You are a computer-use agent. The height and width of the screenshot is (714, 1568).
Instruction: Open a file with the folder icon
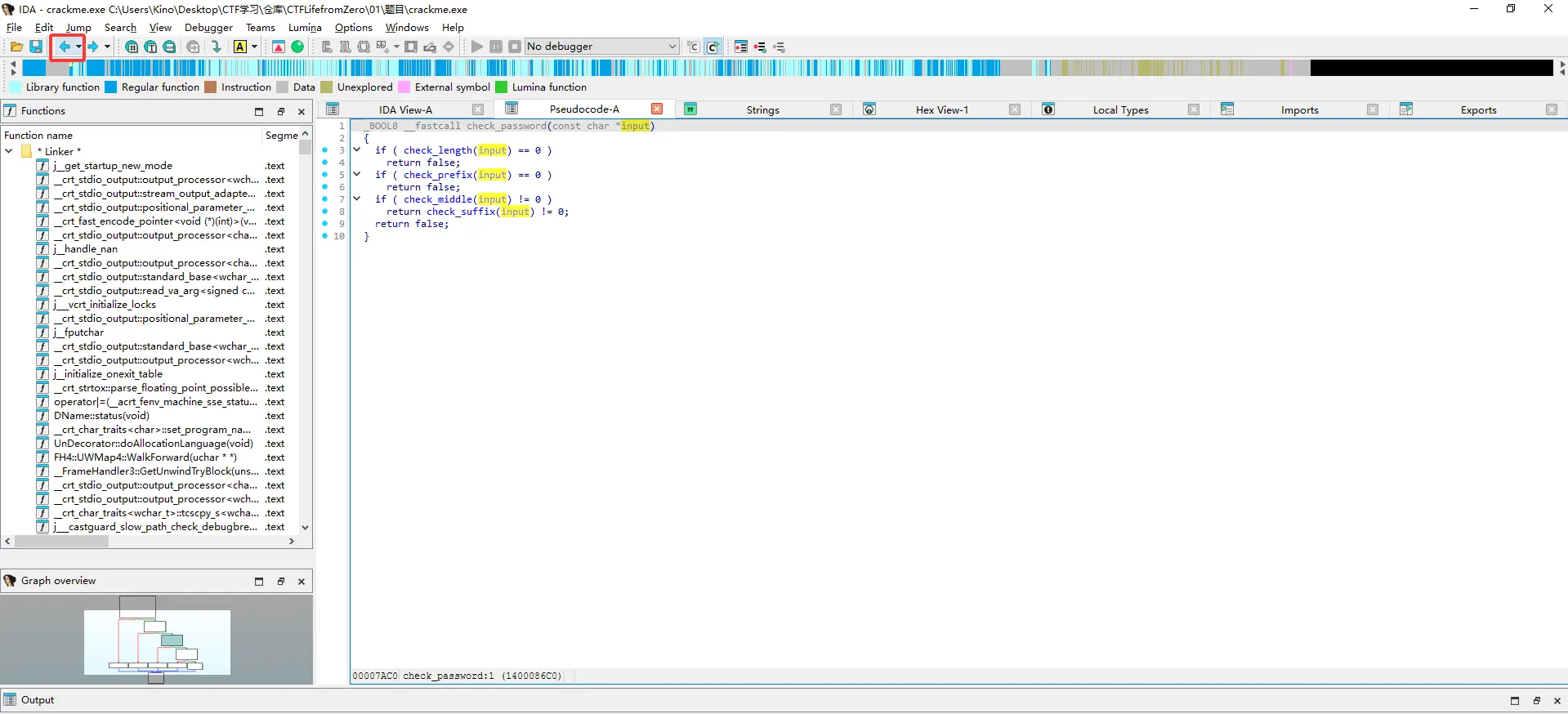tap(16, 47)
